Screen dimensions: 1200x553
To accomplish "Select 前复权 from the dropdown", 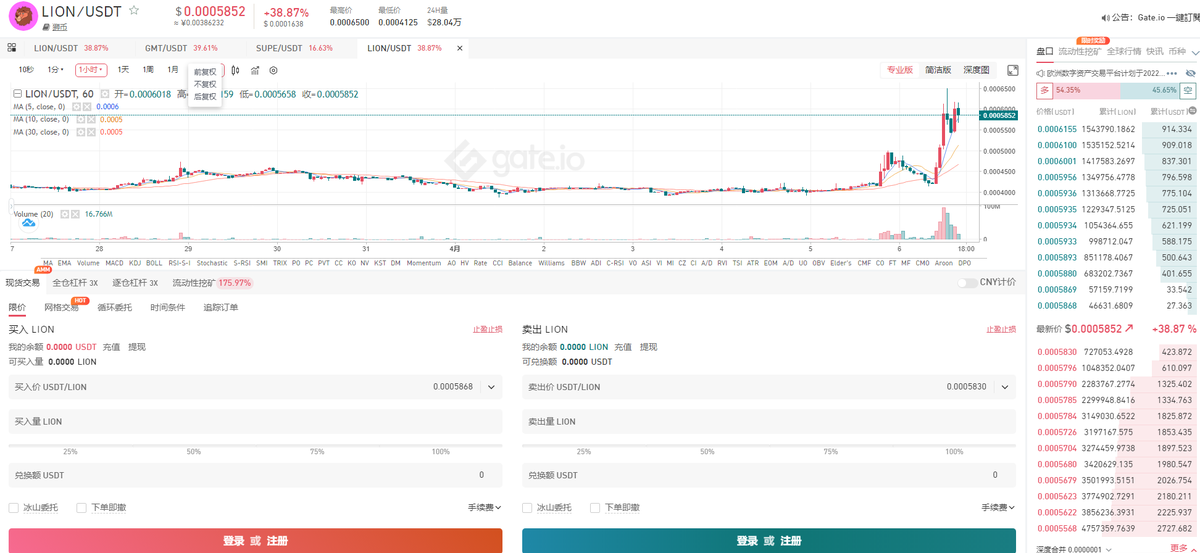I will 205,72.
